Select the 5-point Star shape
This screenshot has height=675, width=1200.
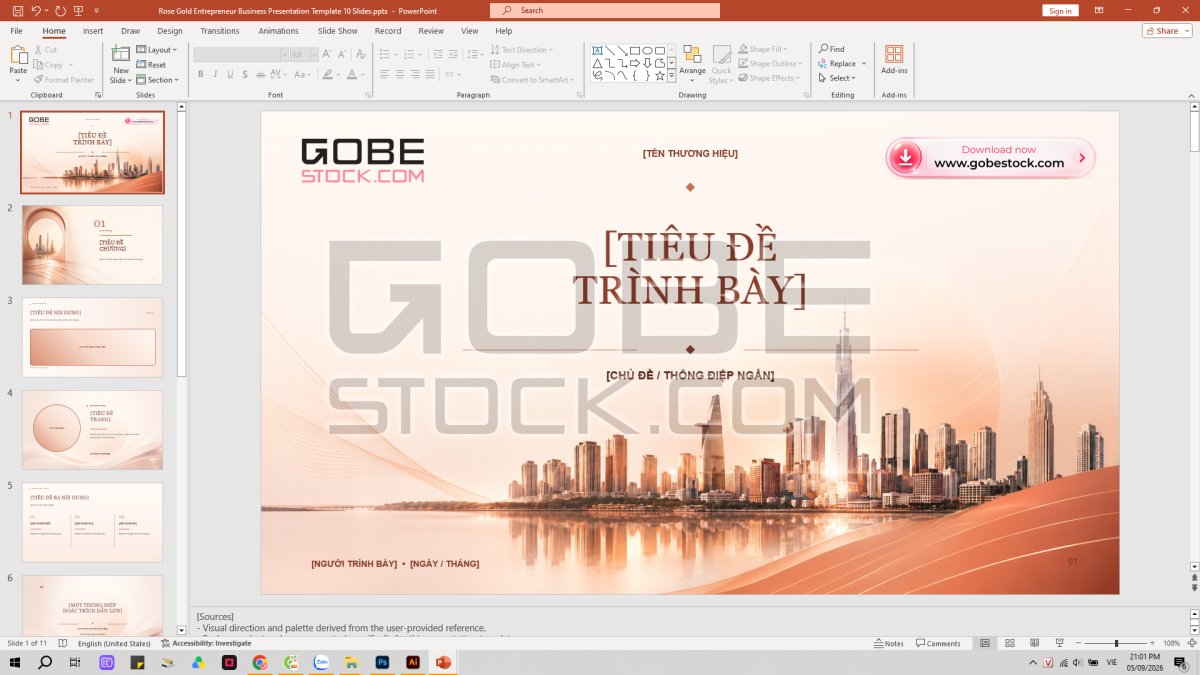coord(660,75)
